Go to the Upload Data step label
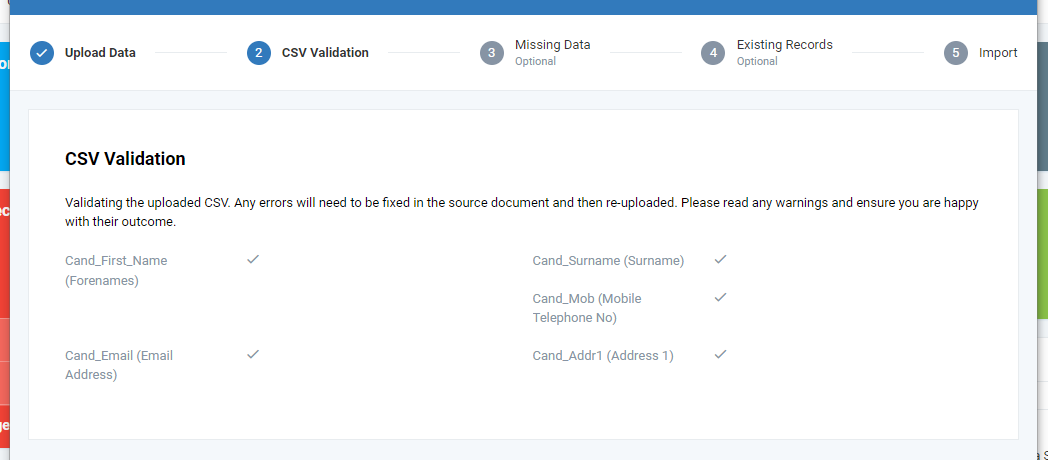This screenshot has height=460, width=1048. (100, 53)
